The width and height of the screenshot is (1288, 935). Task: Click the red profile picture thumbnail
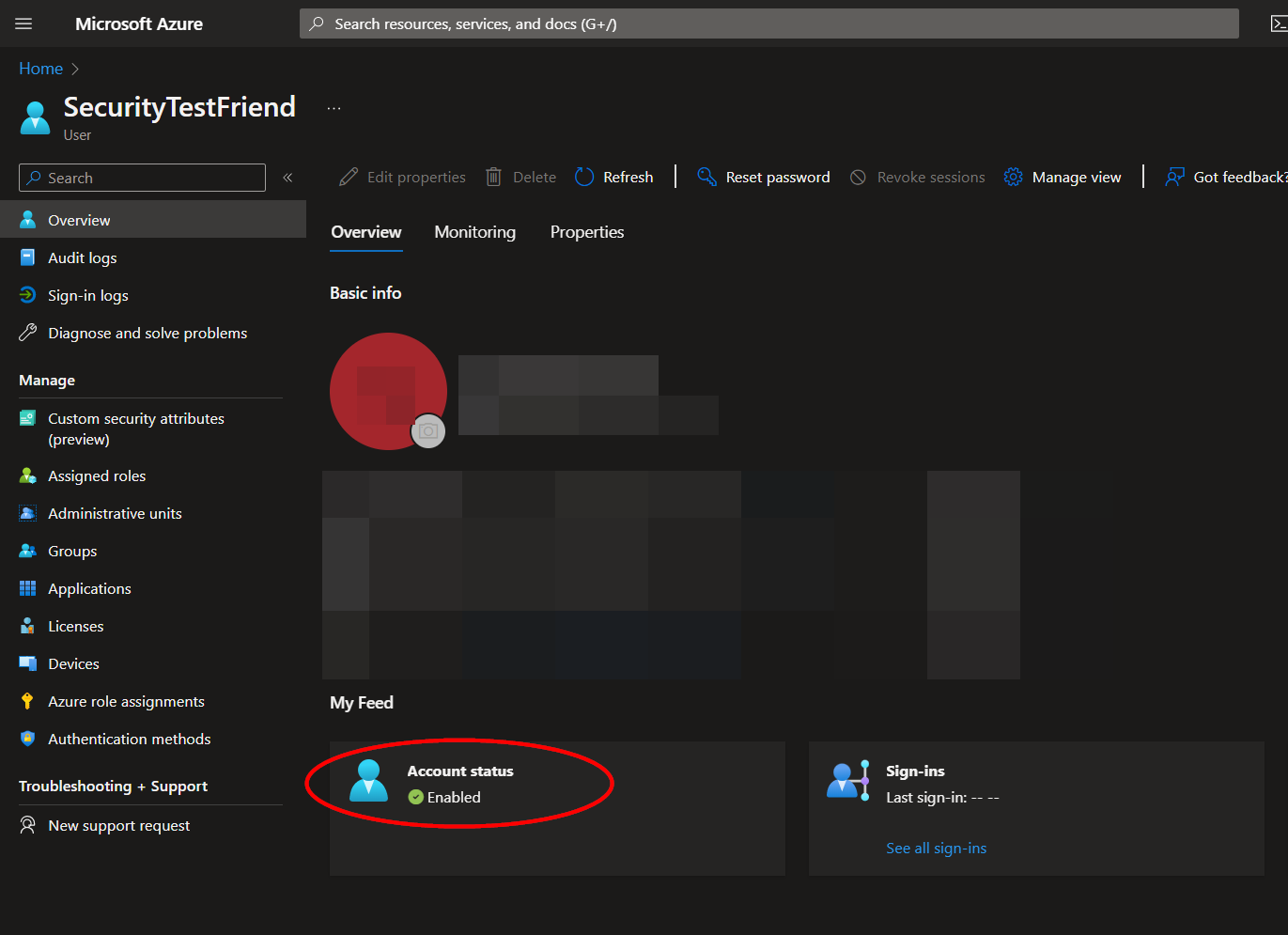pos(388,391)
